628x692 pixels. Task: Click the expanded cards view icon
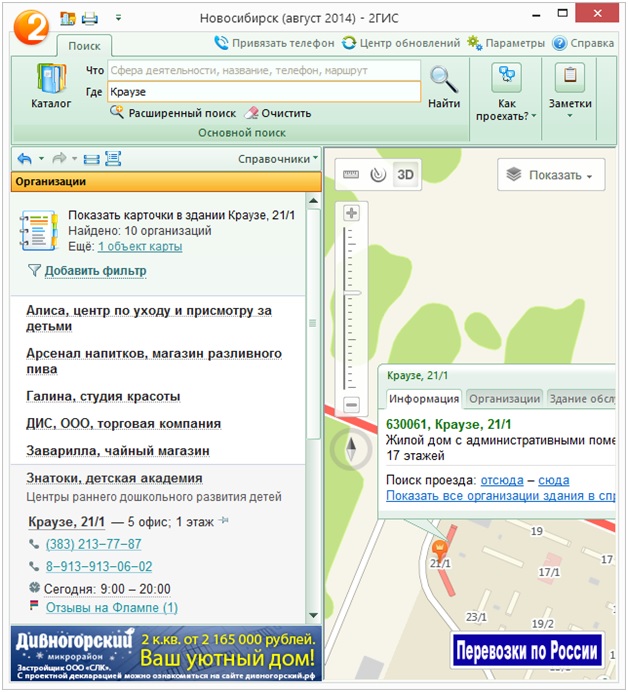113,158
